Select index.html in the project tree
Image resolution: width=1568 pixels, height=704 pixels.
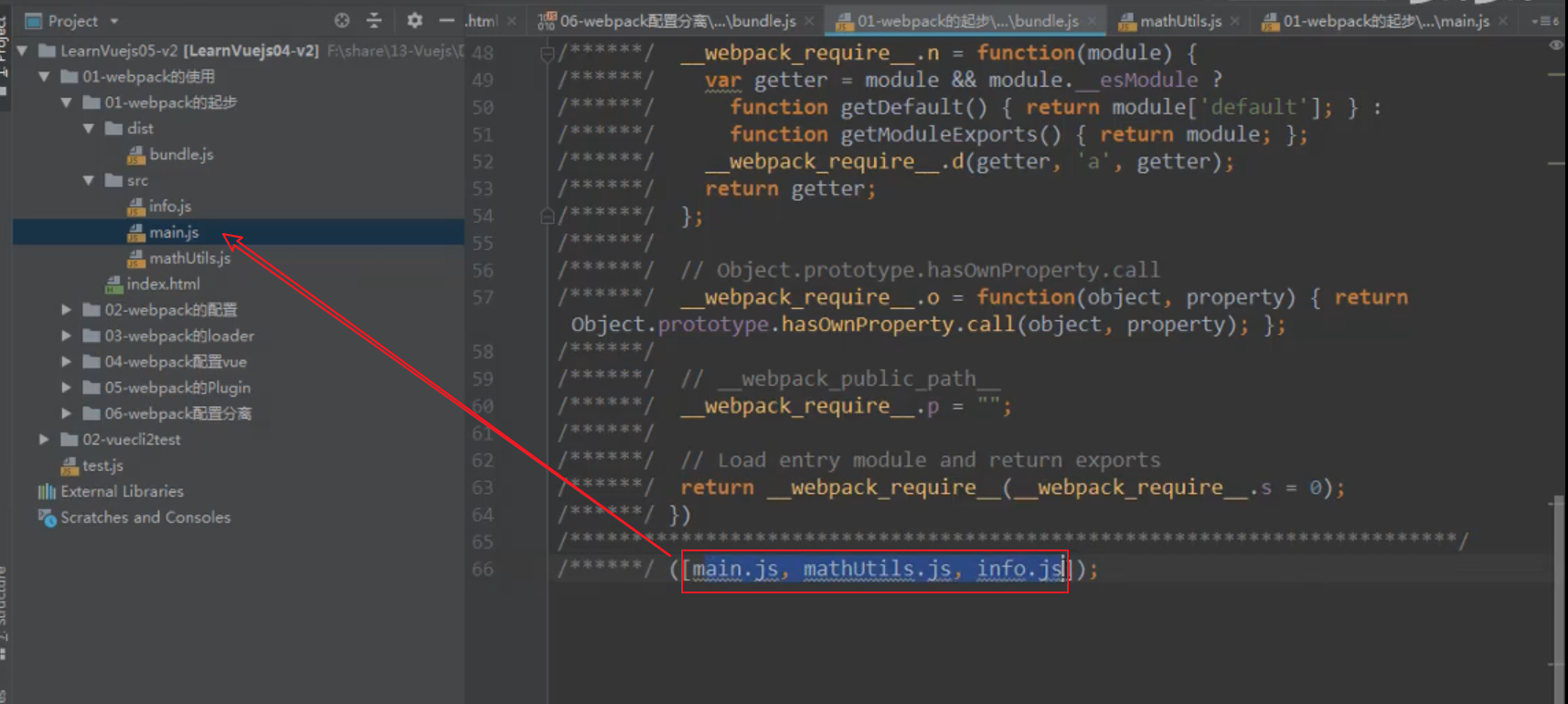pos(163,284)
